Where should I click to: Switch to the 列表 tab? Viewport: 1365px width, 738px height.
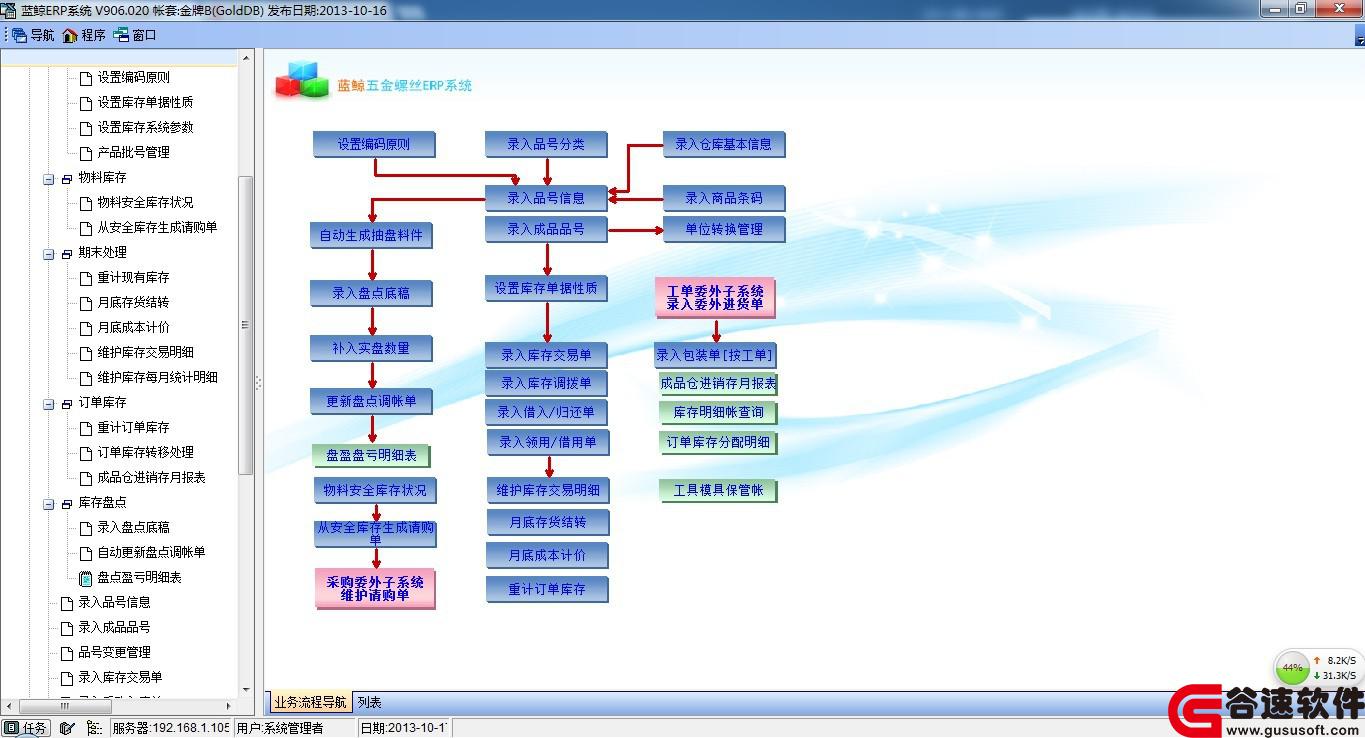click(370, 702)
